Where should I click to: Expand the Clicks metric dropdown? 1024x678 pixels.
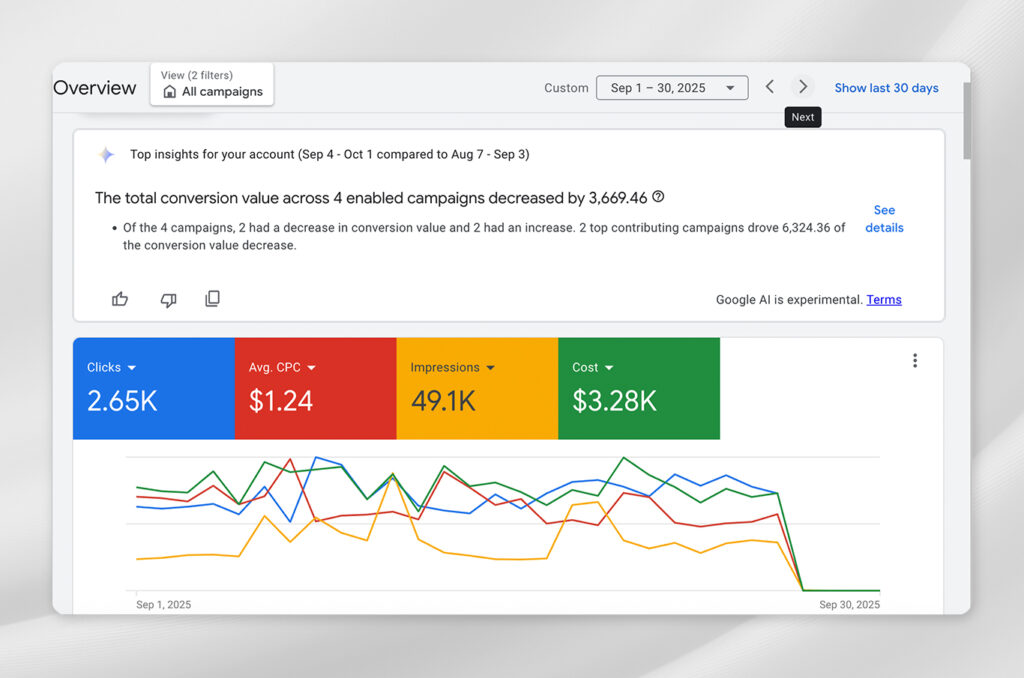pyautogui.click(x=132, y=368)
